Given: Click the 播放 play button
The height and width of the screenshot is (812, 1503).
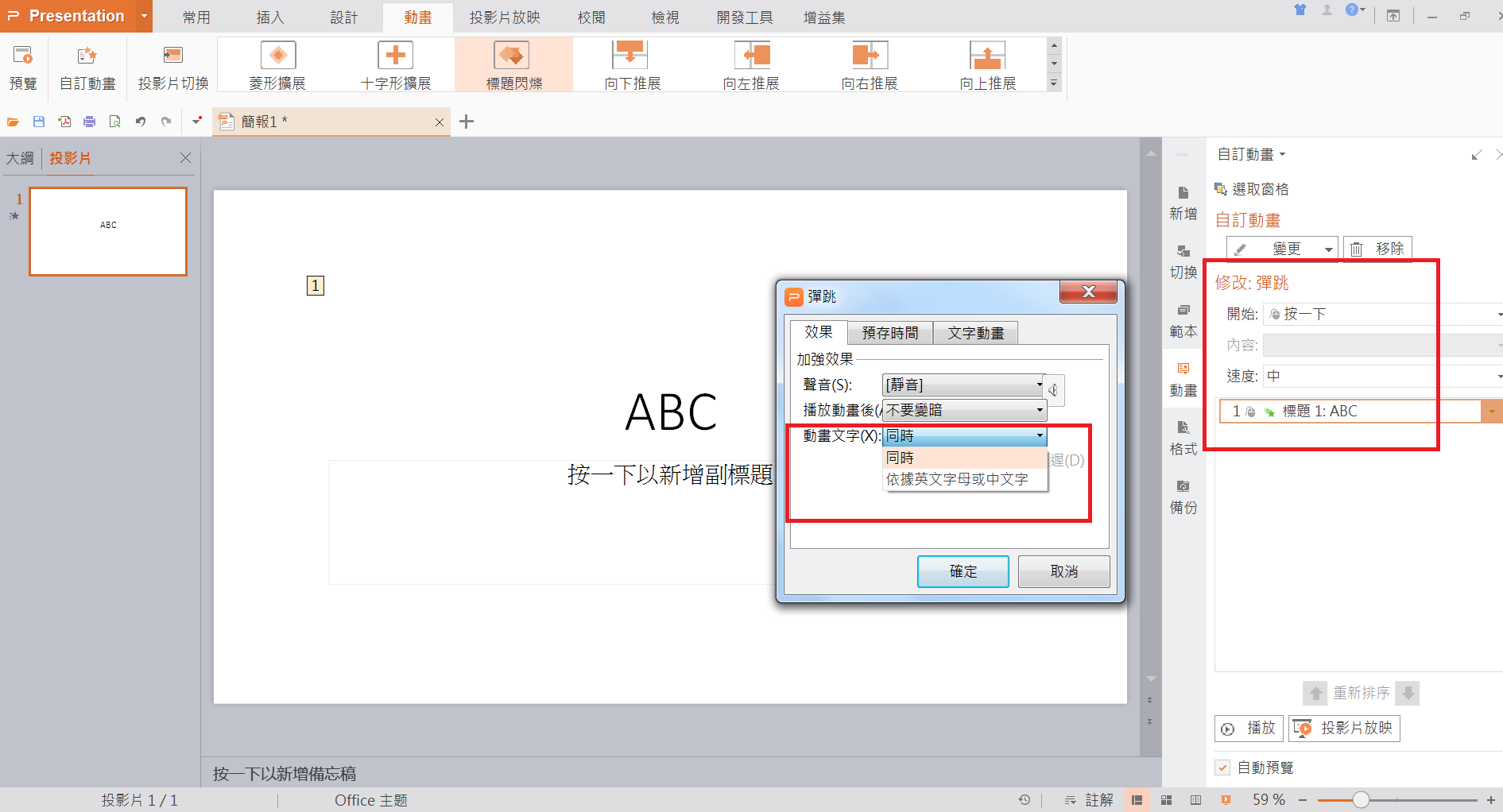Looking at the screenshot, I should coord(1249,728).
